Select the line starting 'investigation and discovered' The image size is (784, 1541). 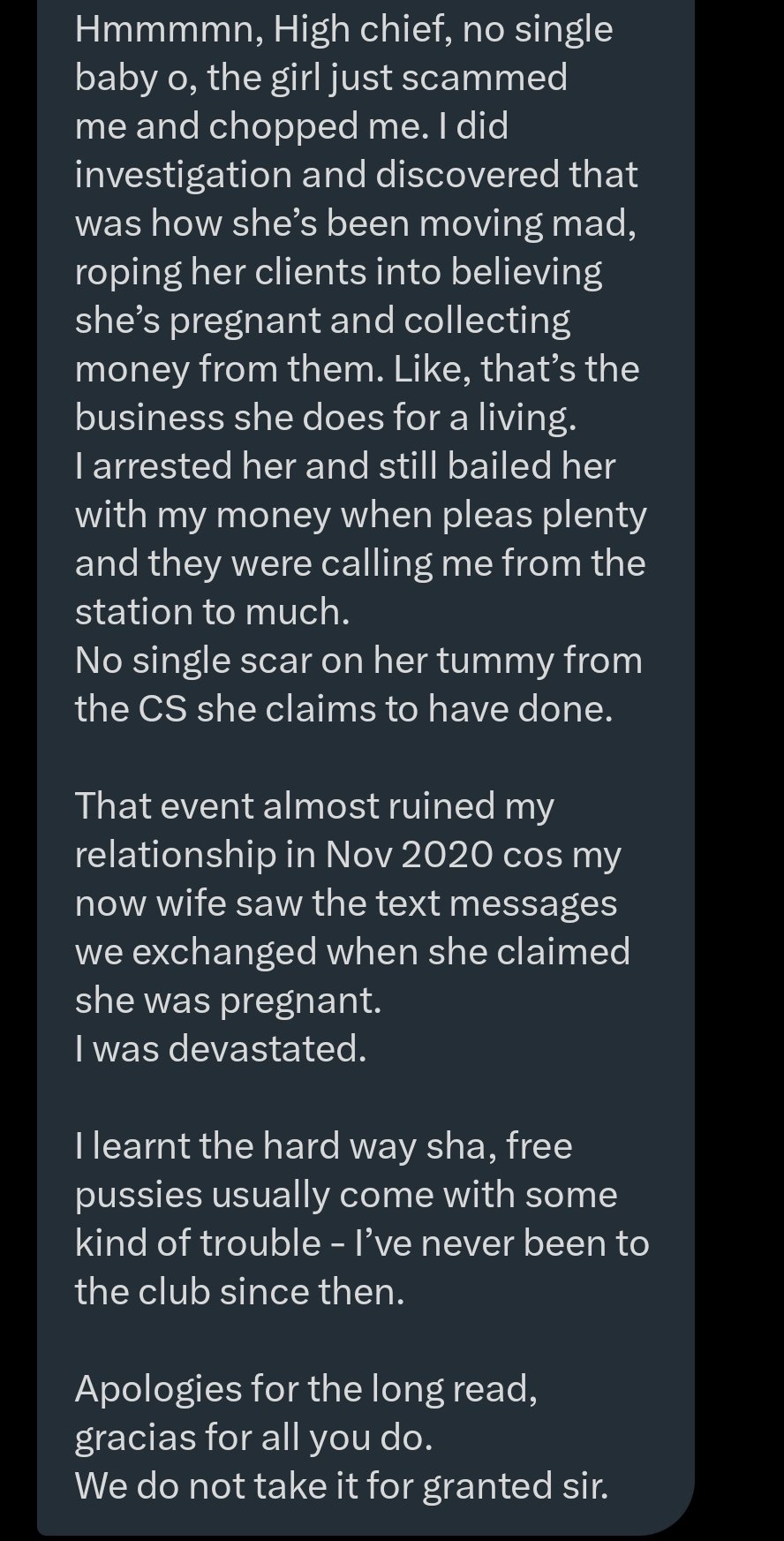355,175
